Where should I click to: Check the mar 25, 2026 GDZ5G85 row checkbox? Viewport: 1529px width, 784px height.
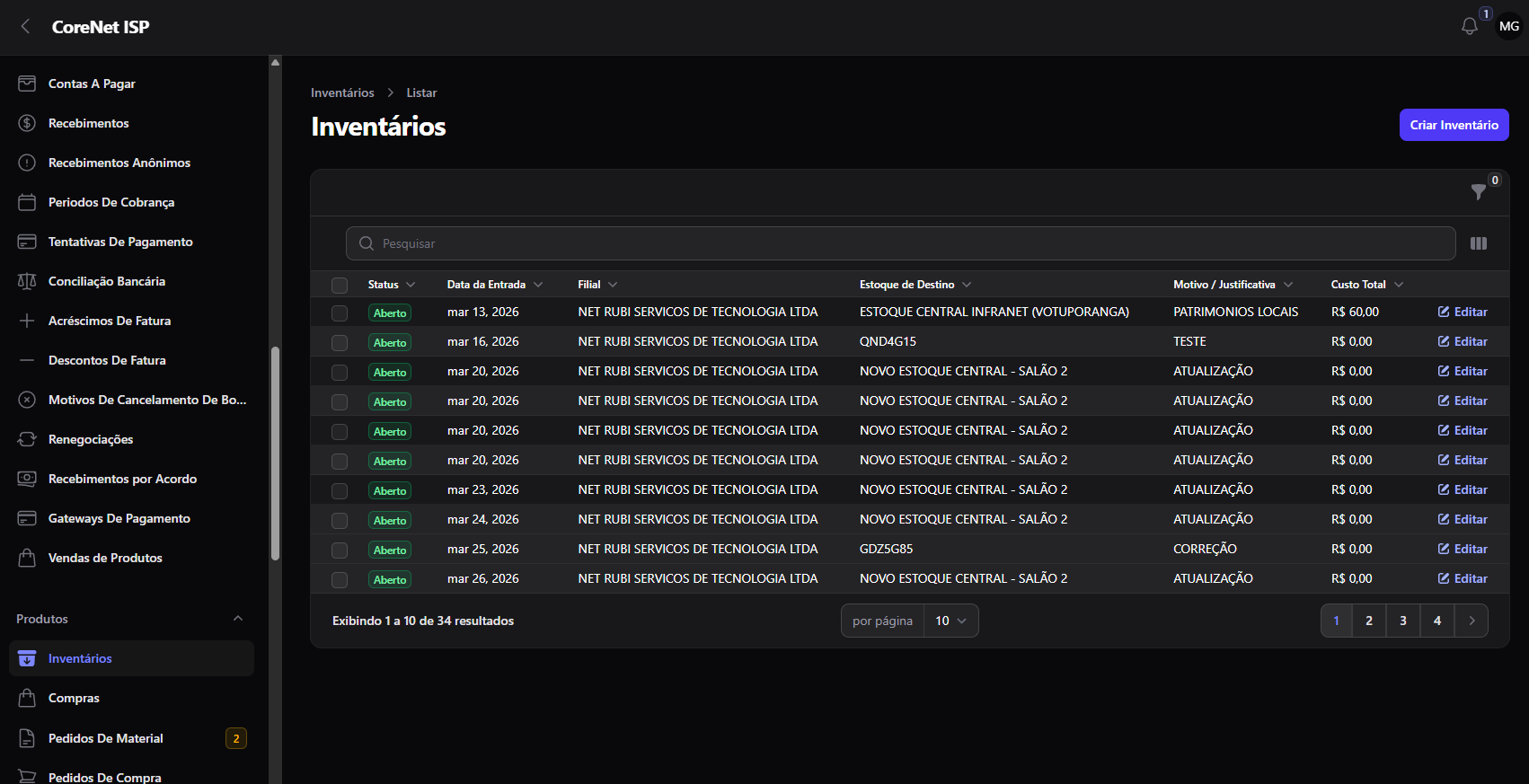click(x=340, y=551)
